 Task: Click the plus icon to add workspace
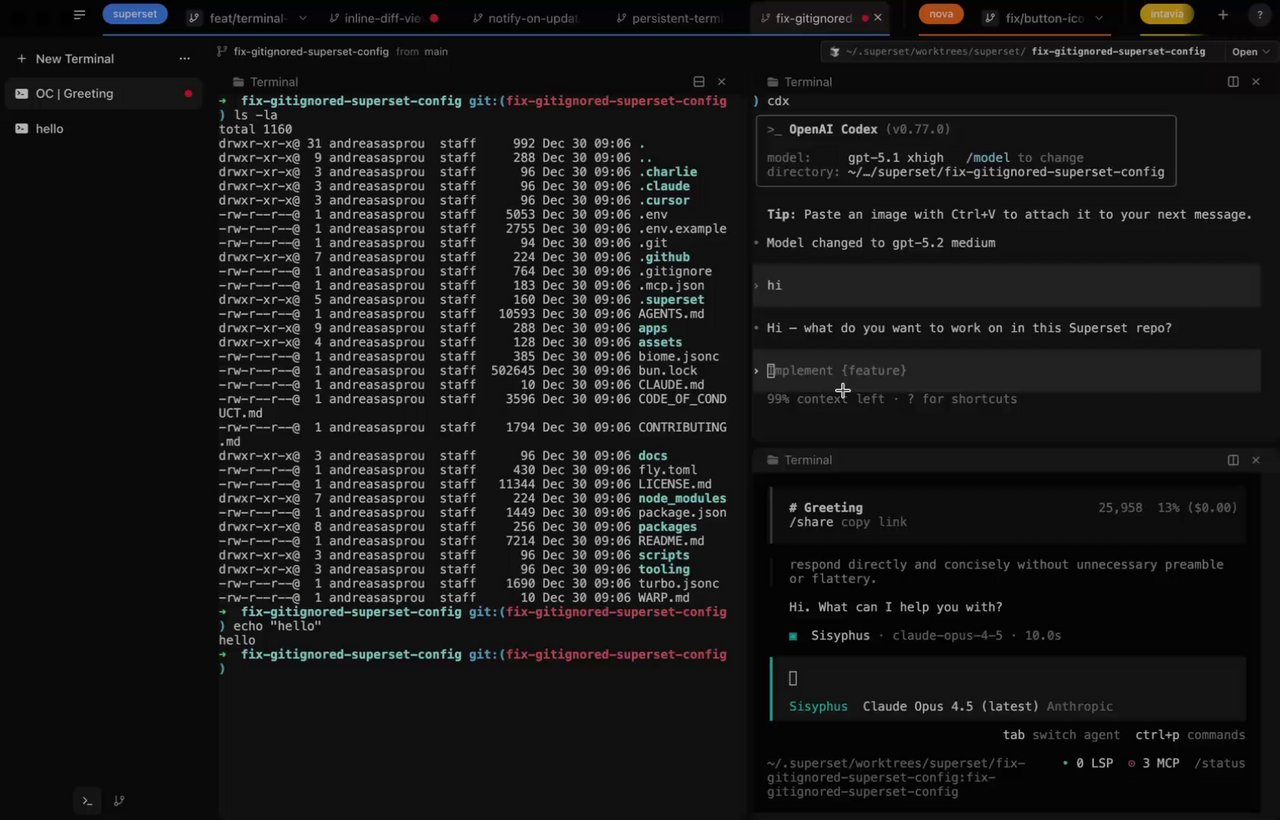(x=1223, y=15)
